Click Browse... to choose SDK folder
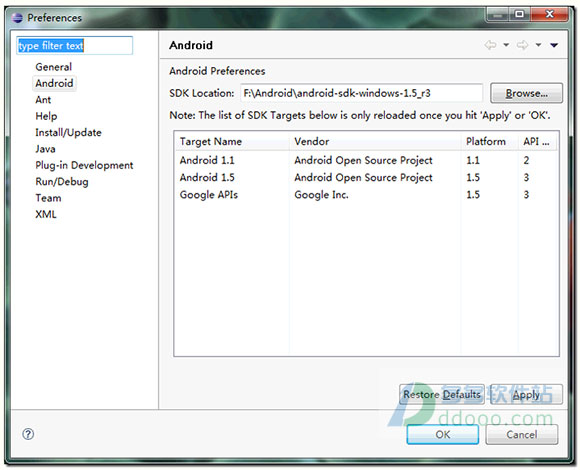The width and height of the screenshot is (580, 470). click(526, 93)
